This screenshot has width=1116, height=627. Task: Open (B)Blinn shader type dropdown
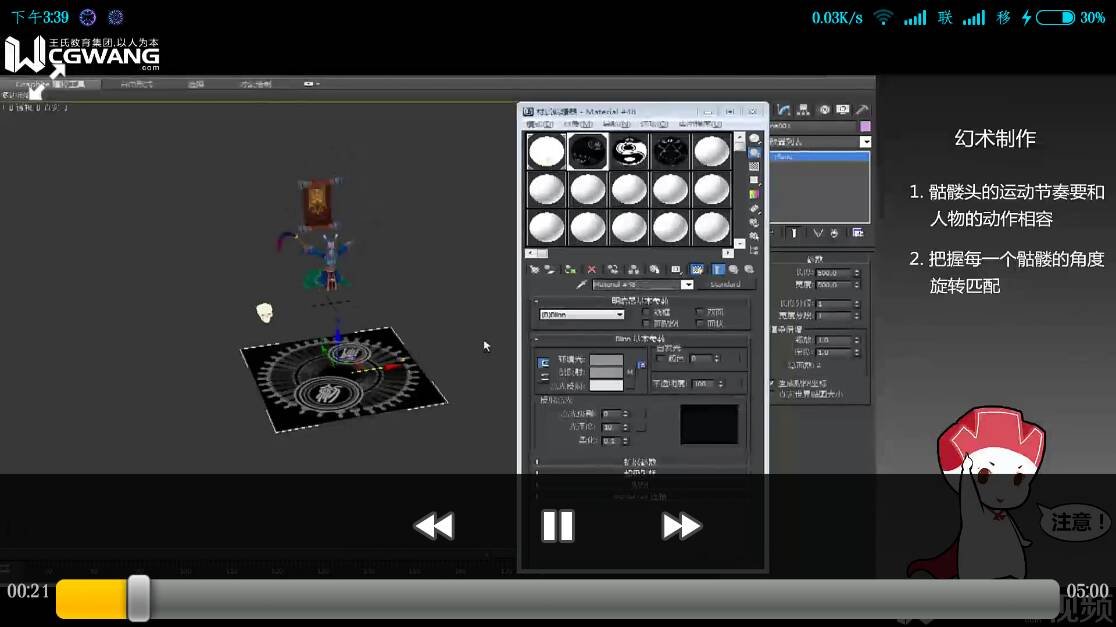coord(581,315)
